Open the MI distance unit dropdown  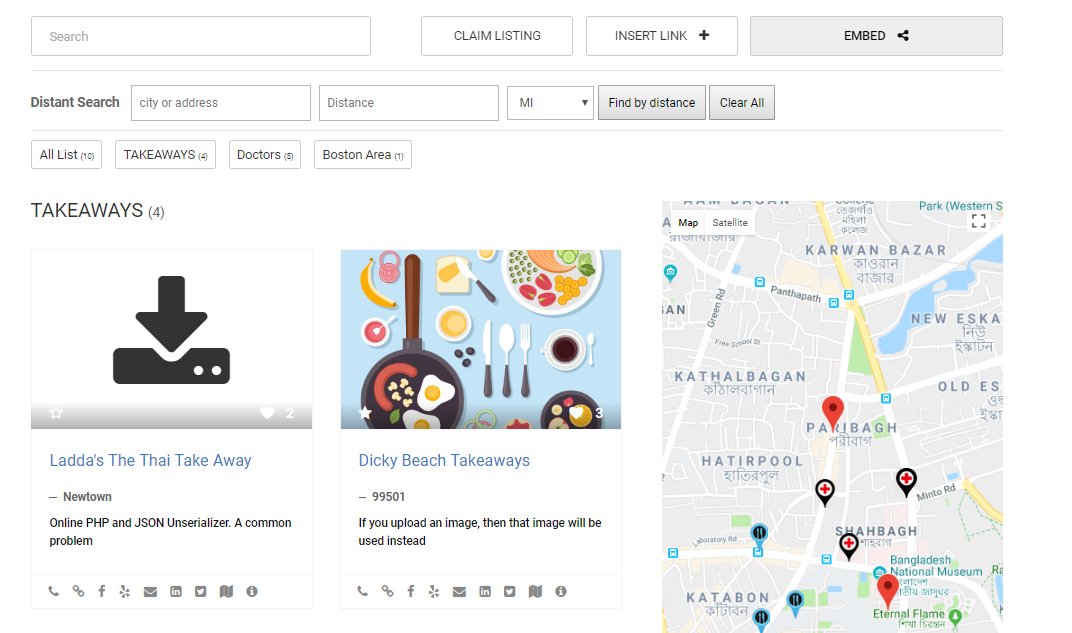(550, 103)
